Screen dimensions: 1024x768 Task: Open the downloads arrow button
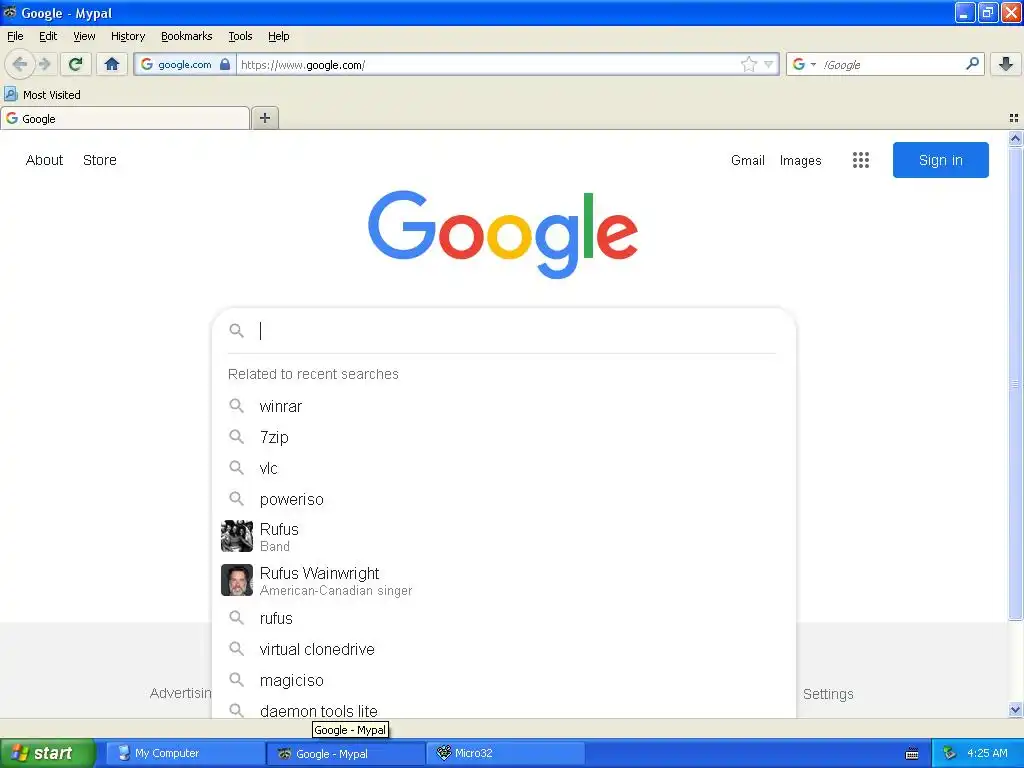tap(1006, 64)
